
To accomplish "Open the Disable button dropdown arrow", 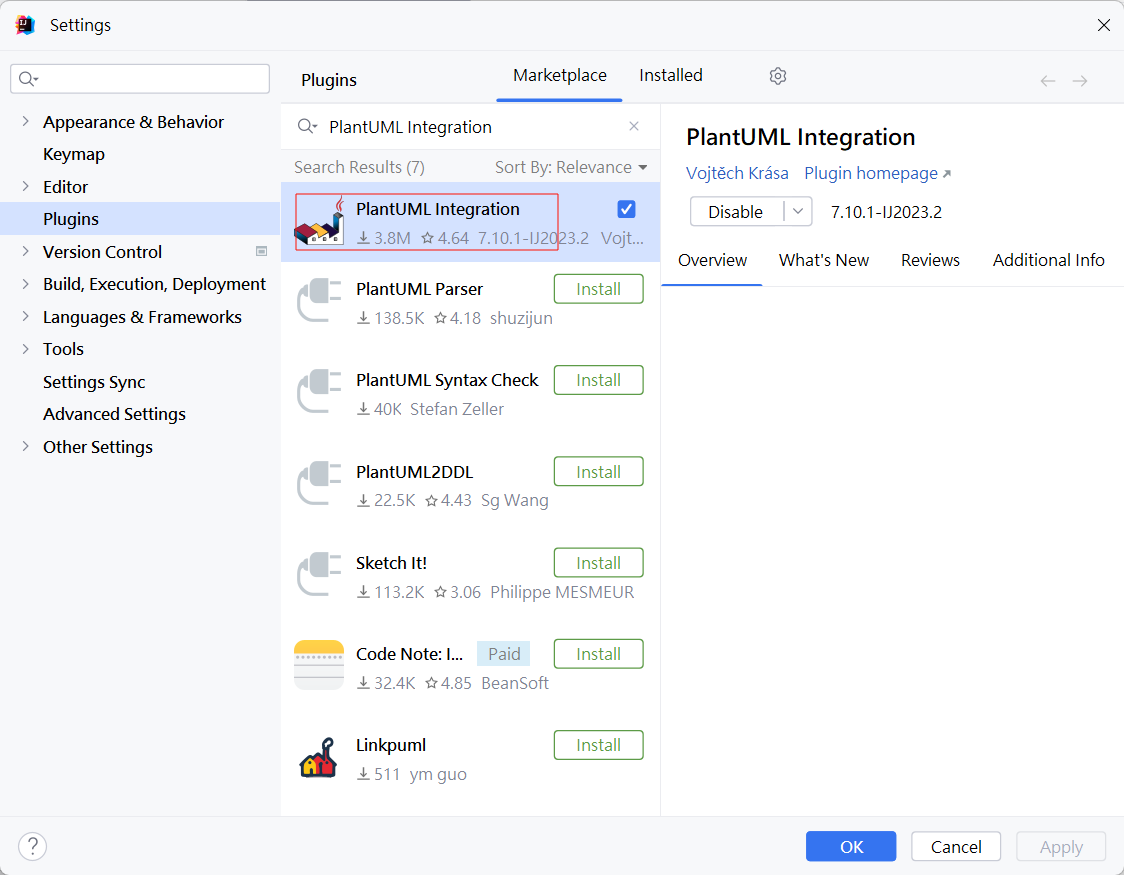I will 798,211.
